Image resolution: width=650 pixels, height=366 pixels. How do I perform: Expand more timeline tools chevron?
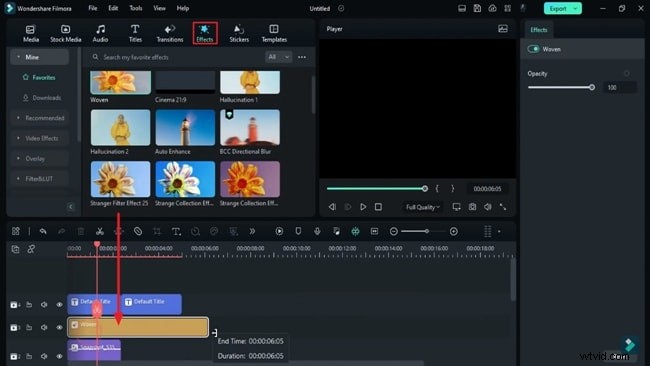[x=252, y=231]
